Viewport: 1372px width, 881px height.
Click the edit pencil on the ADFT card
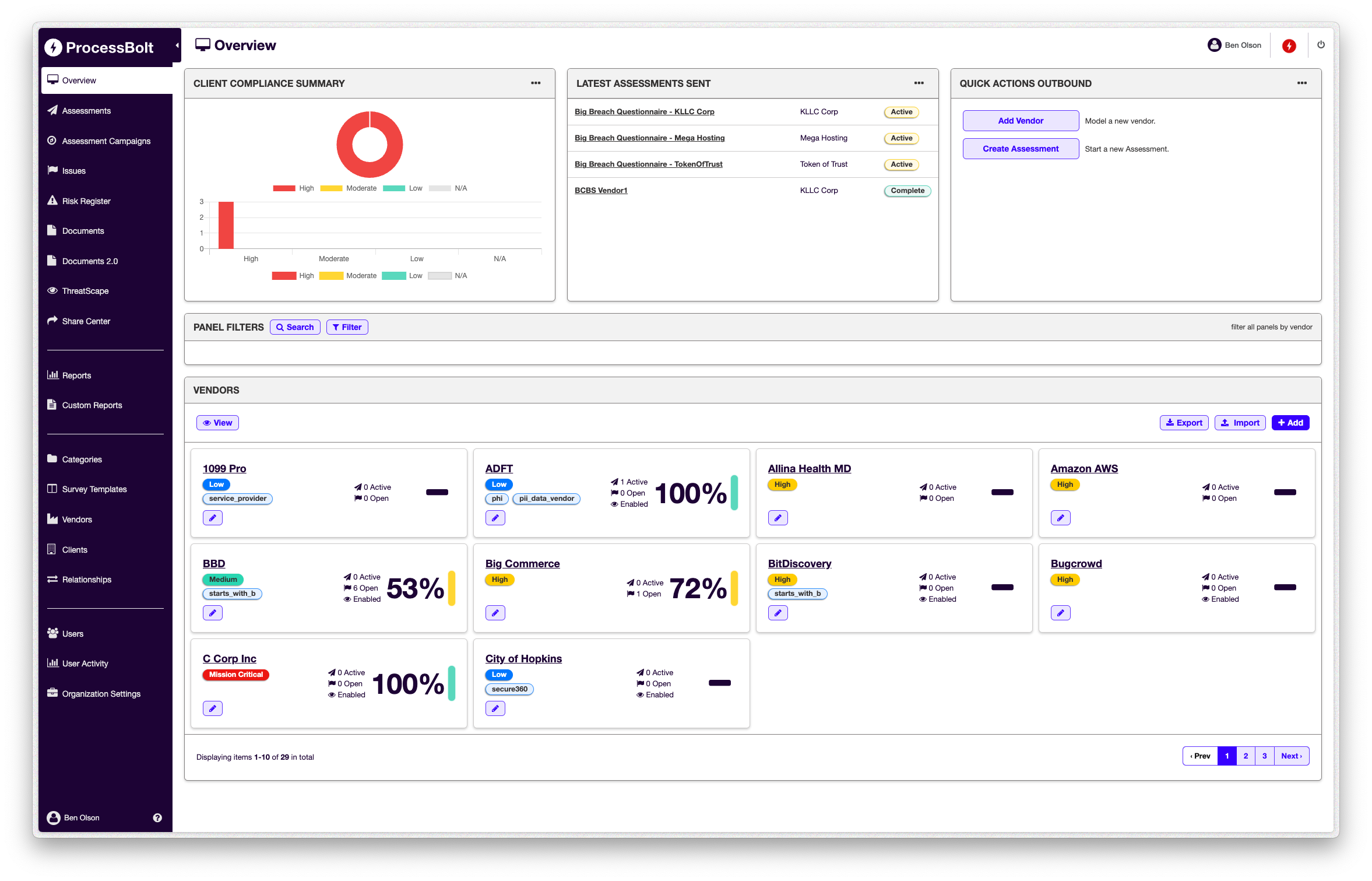[x=495, y=517]
